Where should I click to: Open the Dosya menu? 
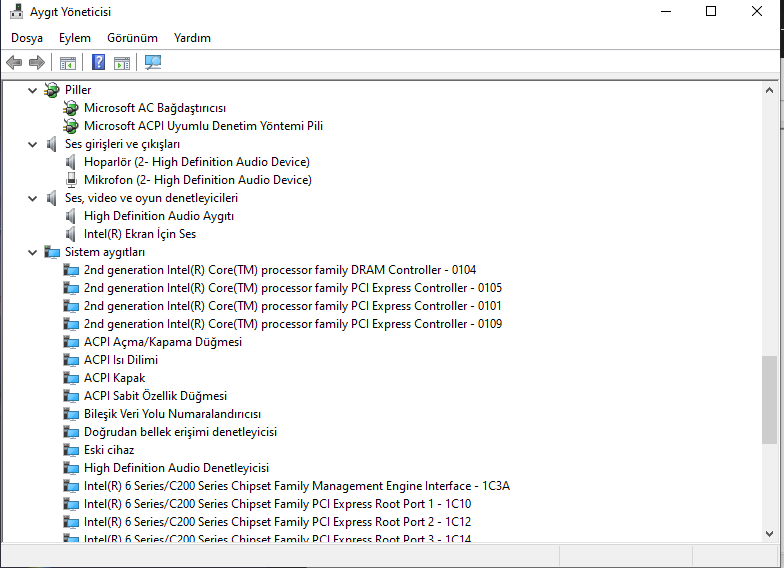27,38
